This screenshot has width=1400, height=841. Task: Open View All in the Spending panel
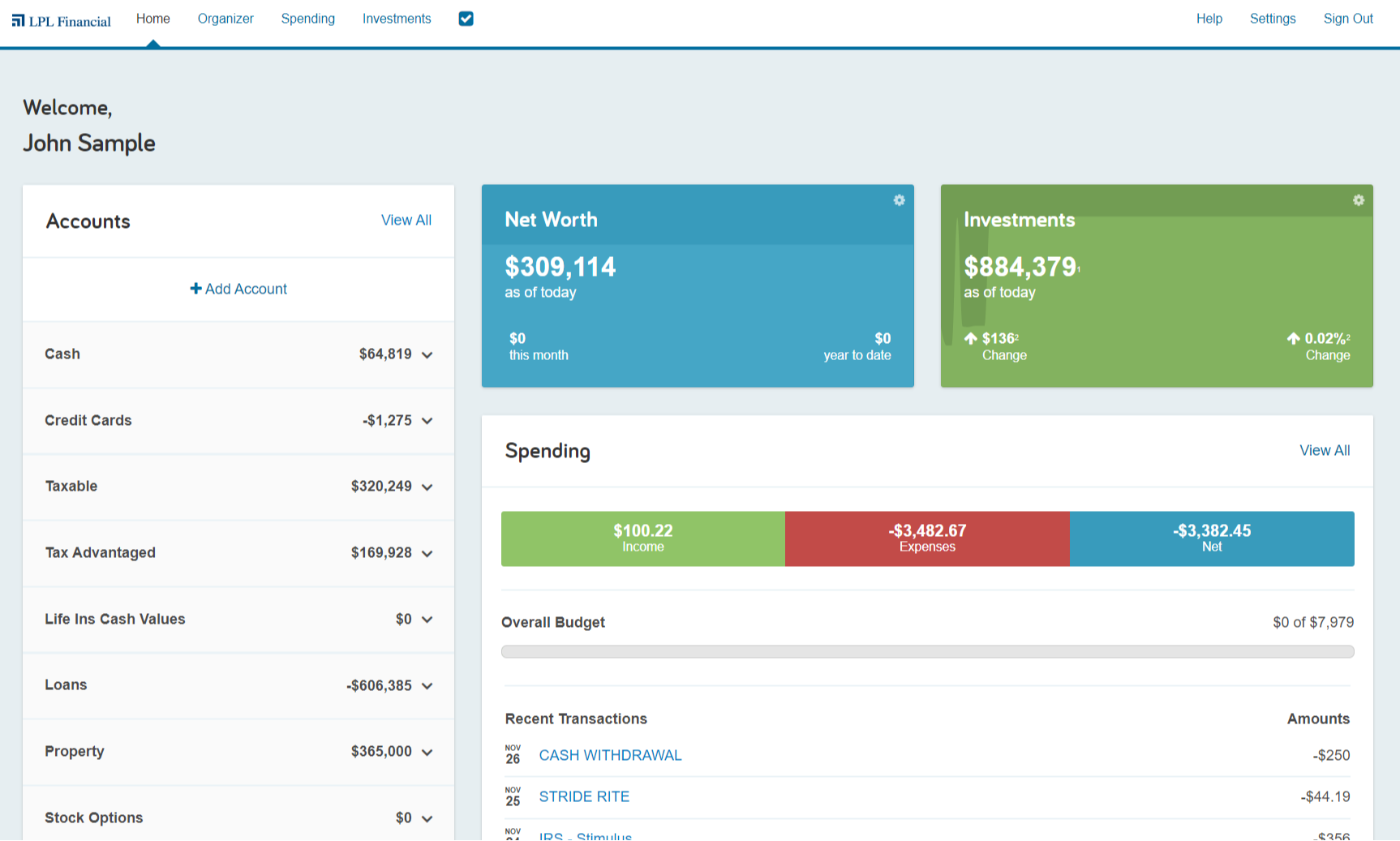tap(1325, 450)
